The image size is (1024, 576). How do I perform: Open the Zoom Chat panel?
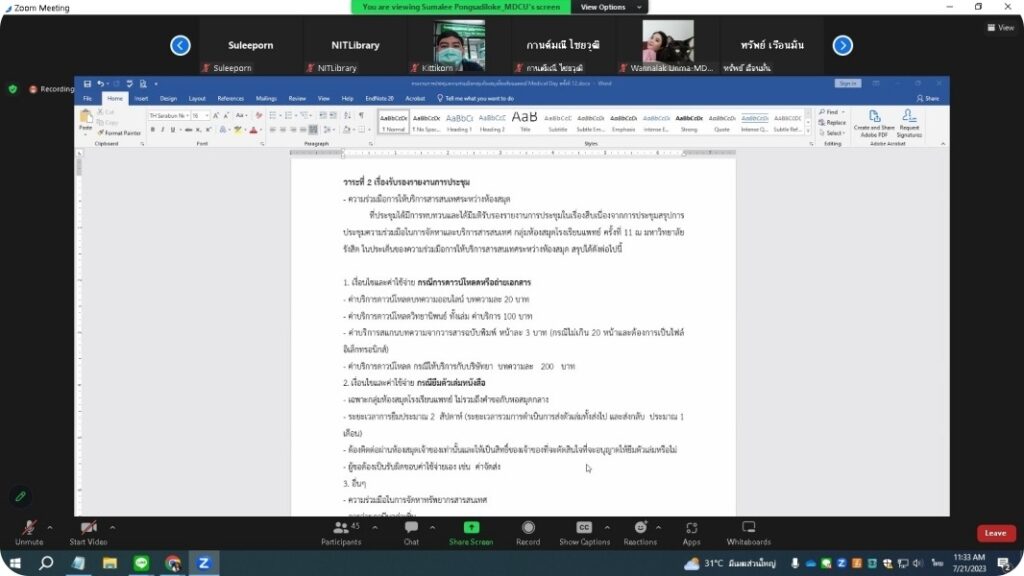[411, 527]
